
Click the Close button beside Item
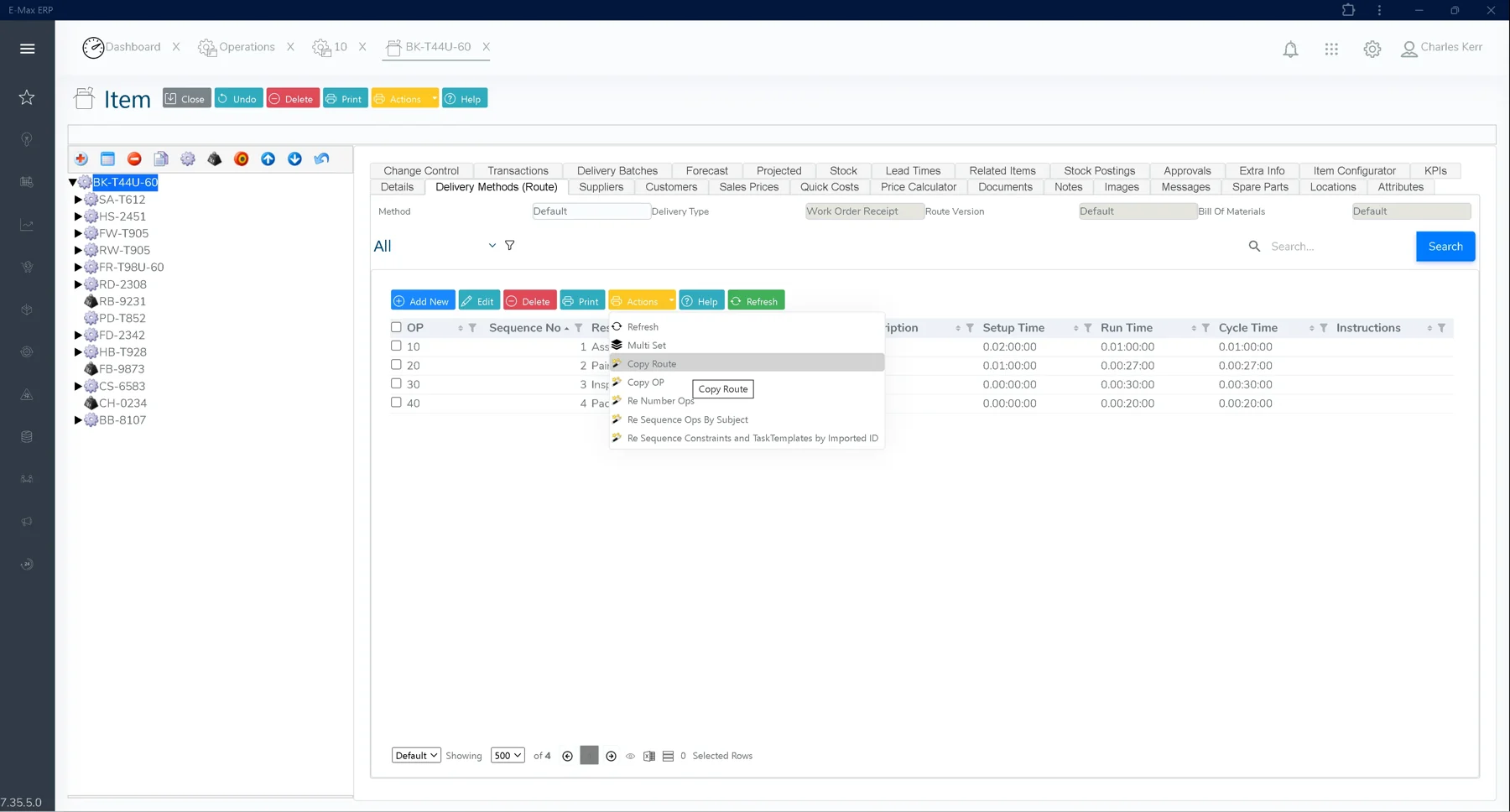(186, 99)
